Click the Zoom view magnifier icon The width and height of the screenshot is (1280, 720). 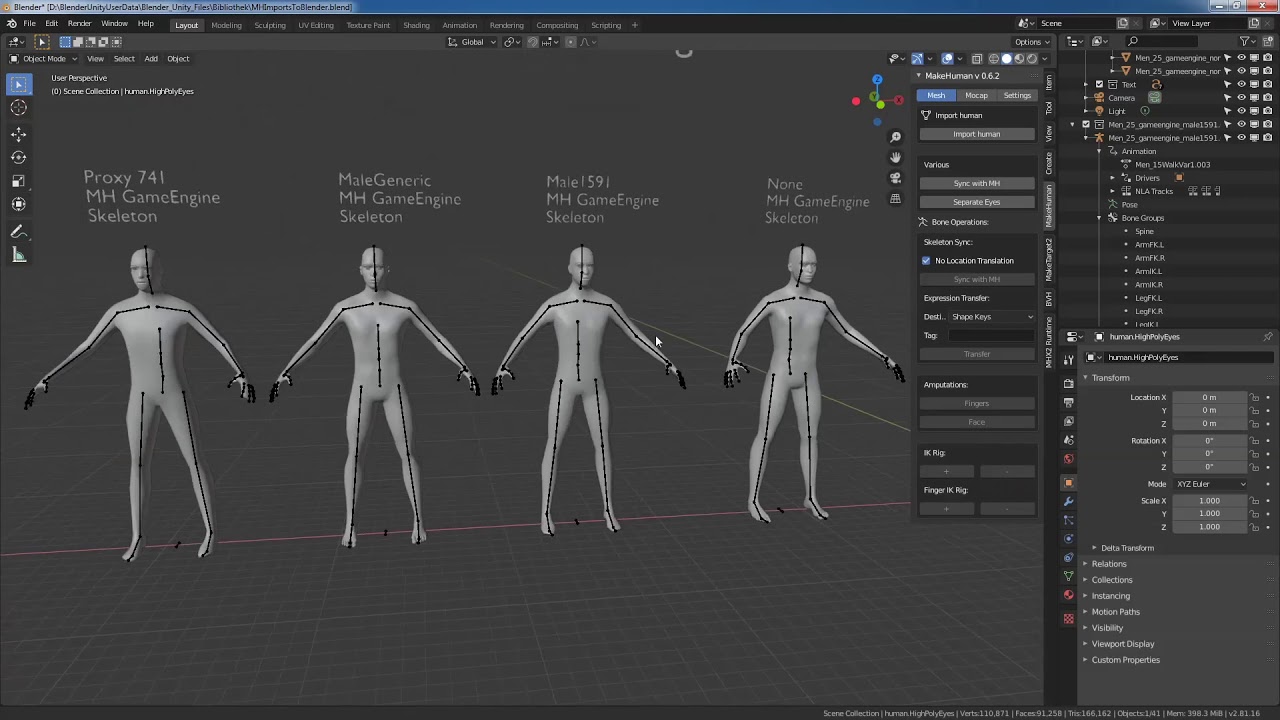tap(895, 138)
